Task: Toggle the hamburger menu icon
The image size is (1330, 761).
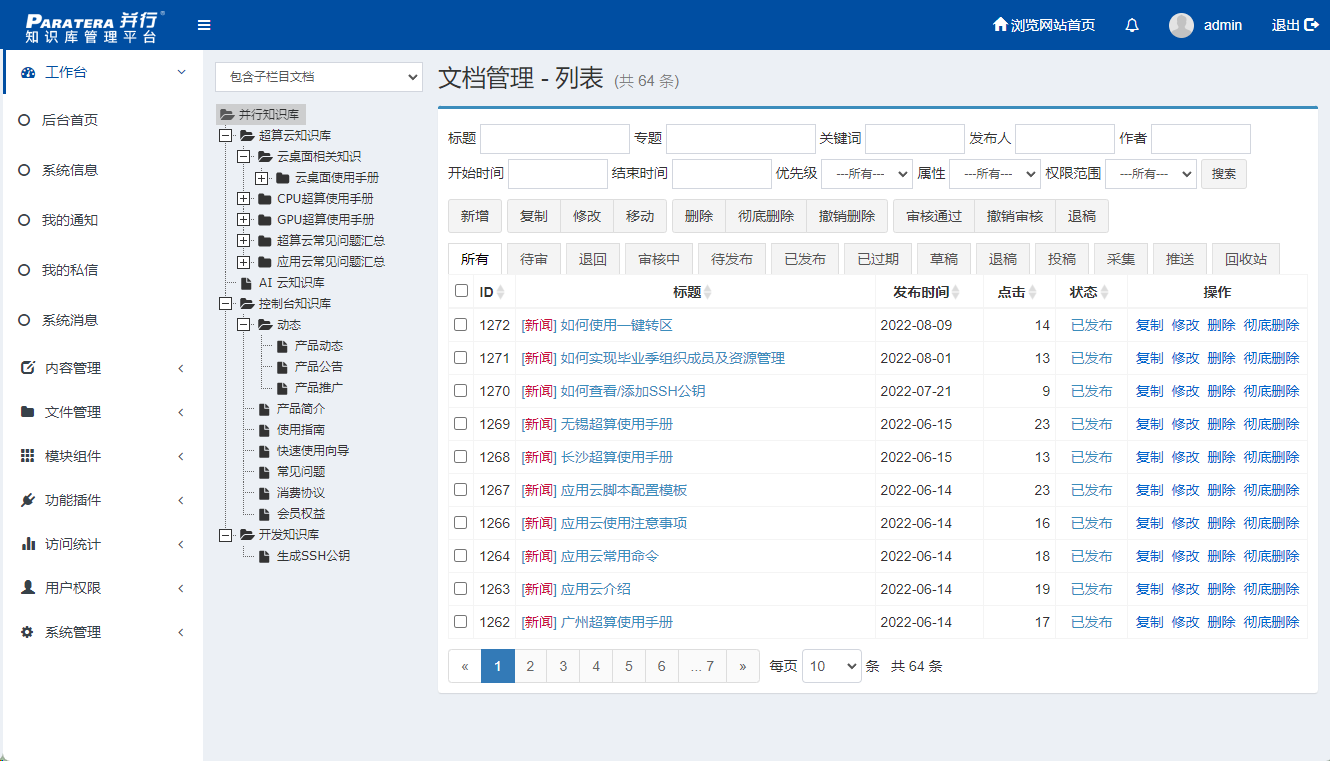Action: click(204, 25)
